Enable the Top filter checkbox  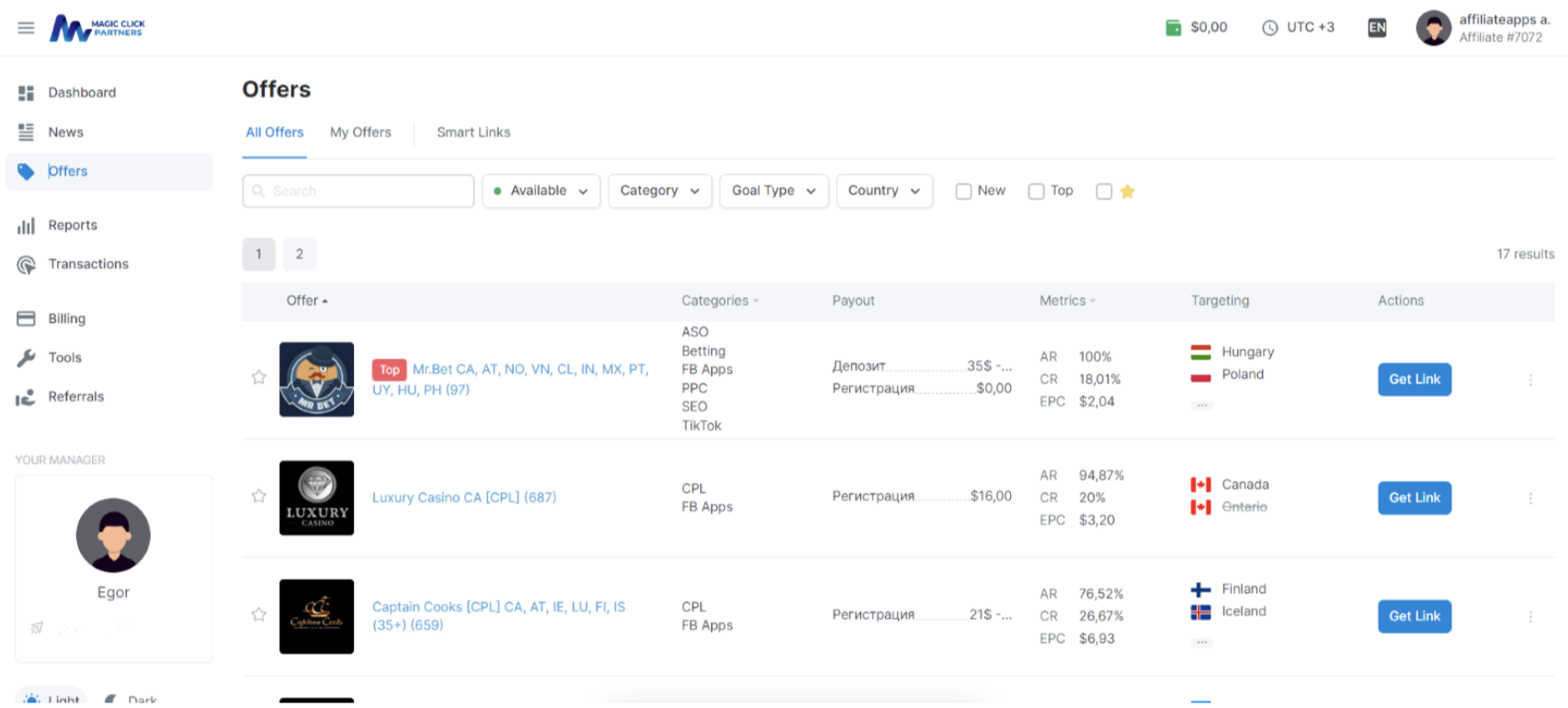coord(1036,191)
